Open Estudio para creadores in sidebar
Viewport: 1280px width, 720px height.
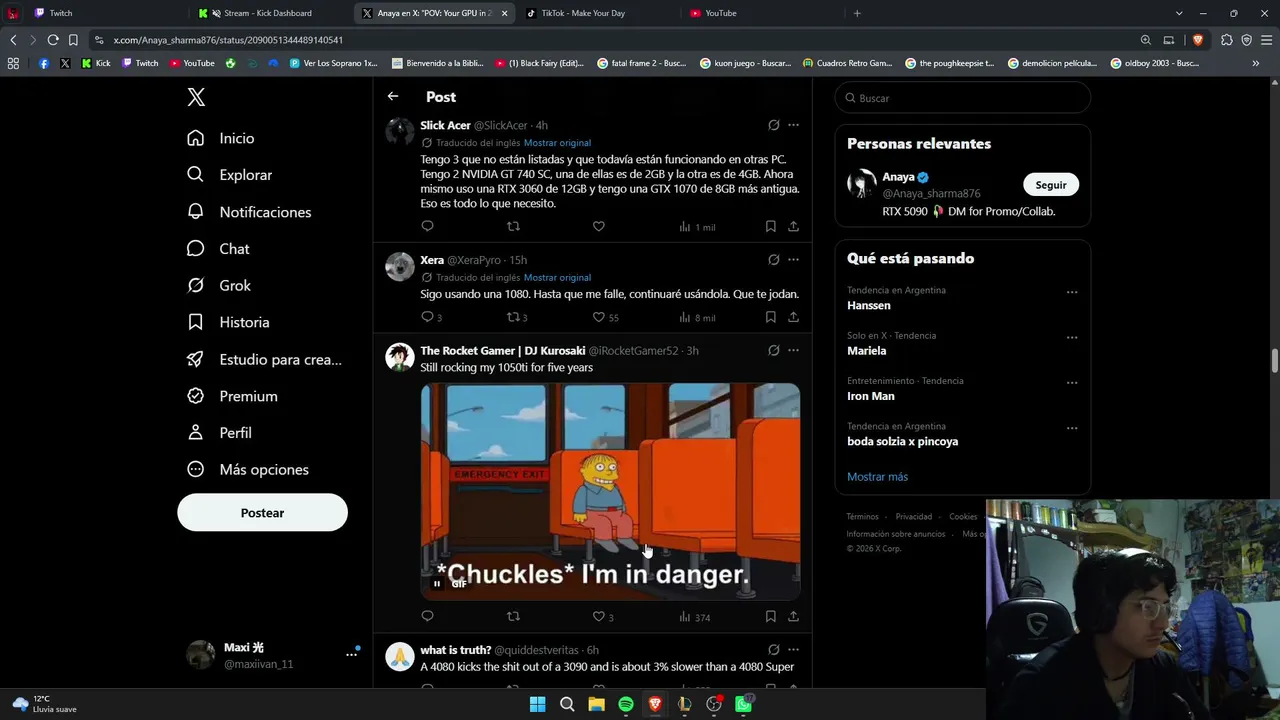pyautogui.click(x=264, y=359)
